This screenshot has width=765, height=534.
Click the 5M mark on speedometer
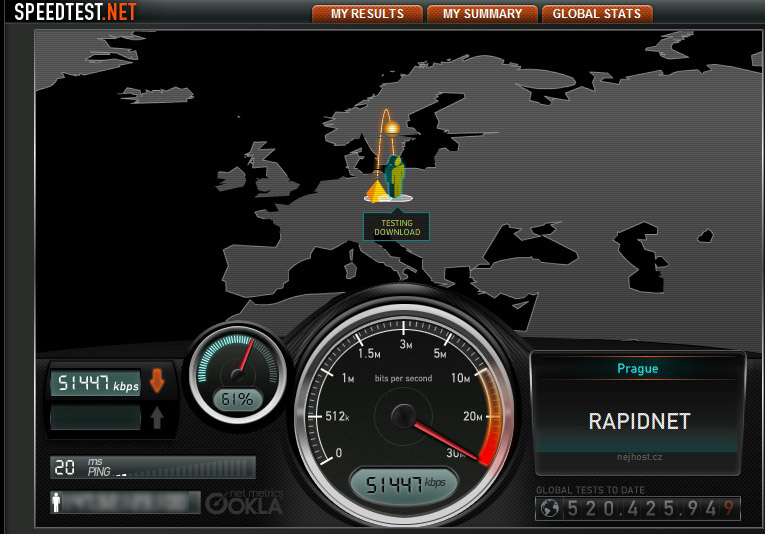pyautogui.click(x=440, y=354)
